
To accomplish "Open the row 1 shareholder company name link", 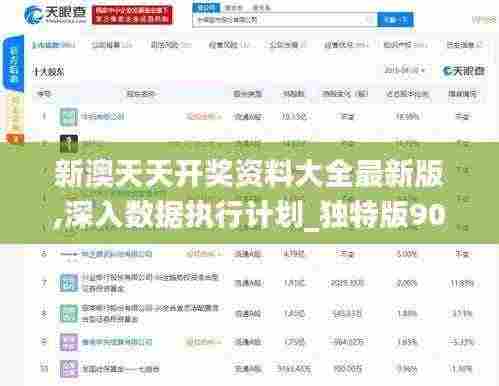I will pos(103,116).
